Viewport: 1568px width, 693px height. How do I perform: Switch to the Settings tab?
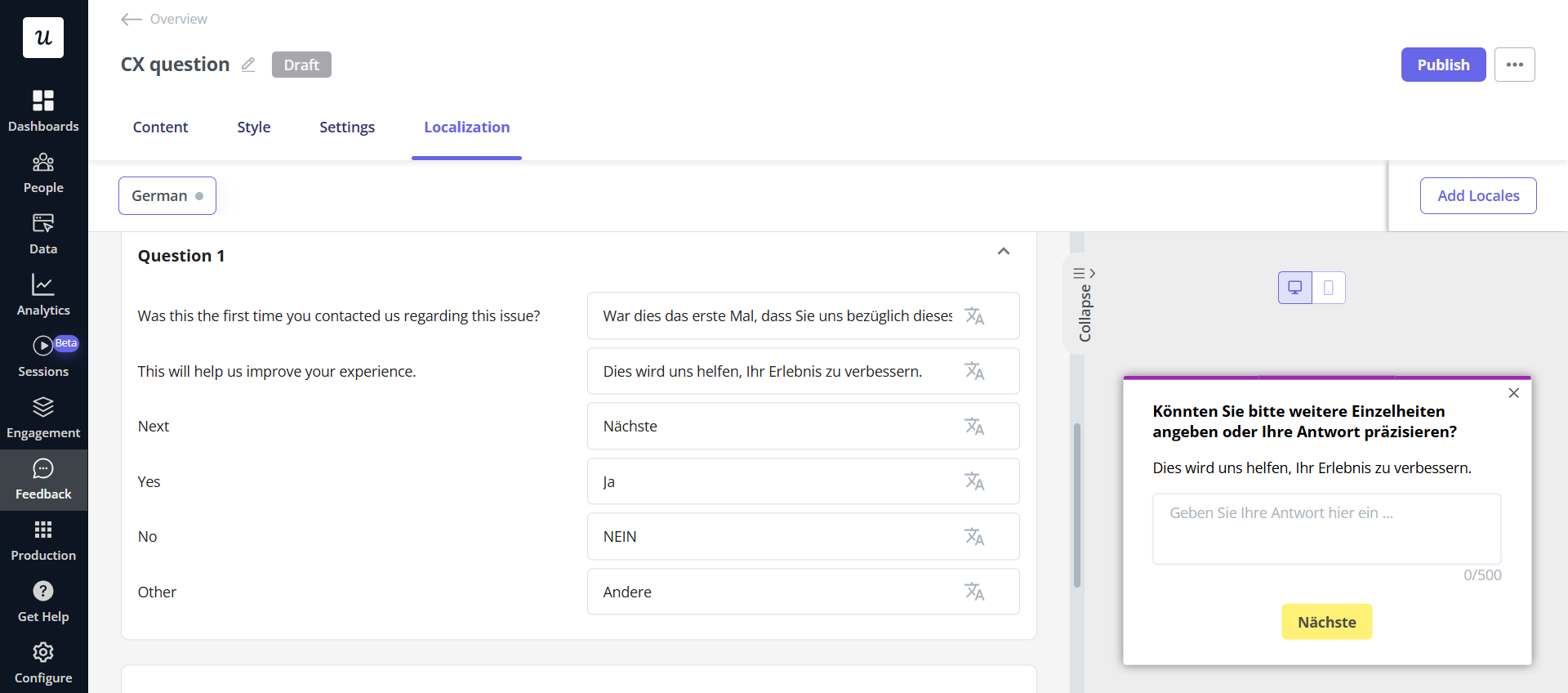point(346,127)
